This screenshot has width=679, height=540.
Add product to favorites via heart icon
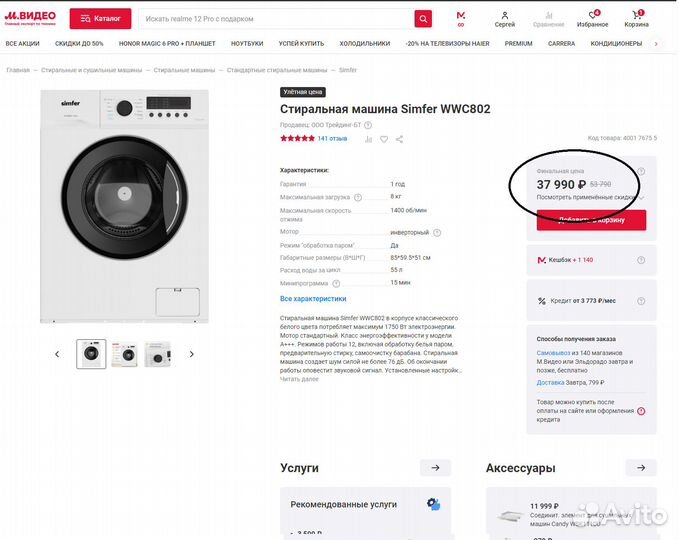(x=383, y=139)
